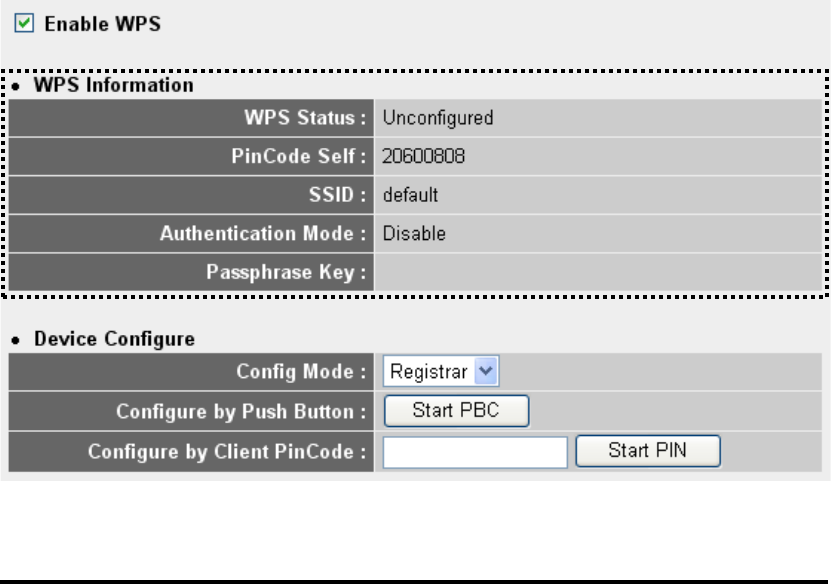This screenshot has height=584, width=831.
Task: Toggle the Enable WPS checkbox
Action: click(24, 23)
